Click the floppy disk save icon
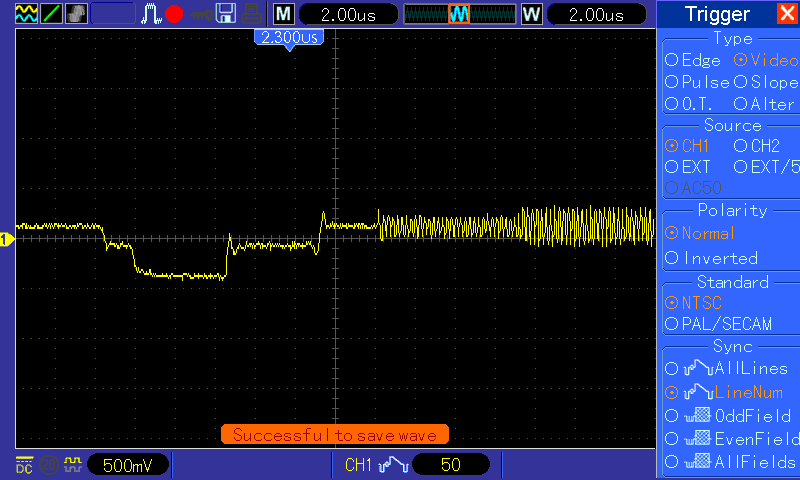This screenshot has width=800, height=480. tap(226, 14)
